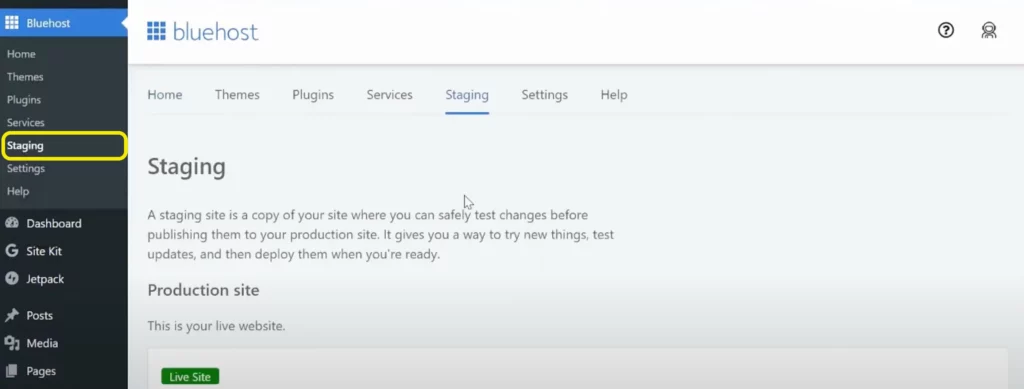Select the Staging tab in top navigation
The width and height of the screenshot is (1024, 389).
(467, 95)
